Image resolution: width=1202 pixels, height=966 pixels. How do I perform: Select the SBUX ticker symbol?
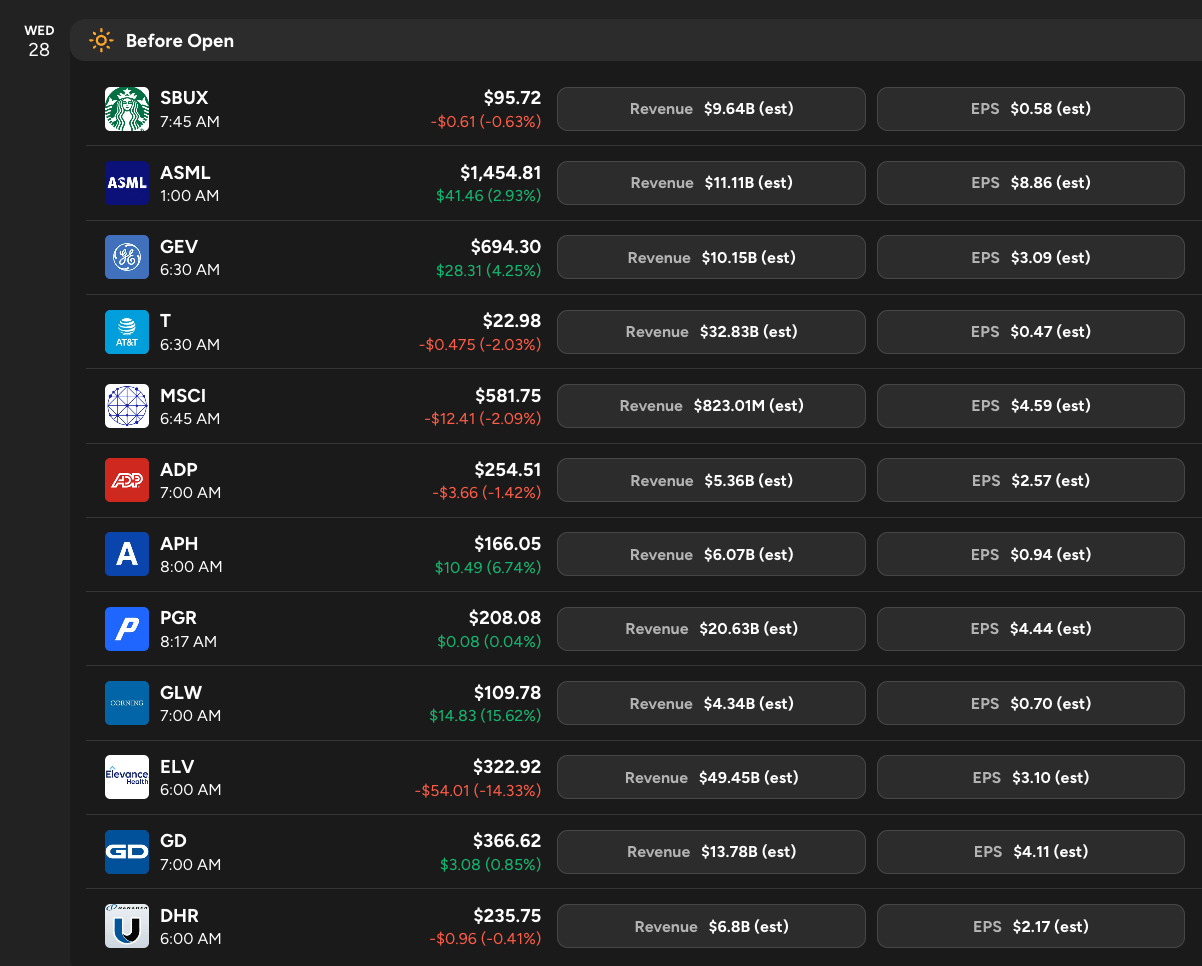coord(184,98)
